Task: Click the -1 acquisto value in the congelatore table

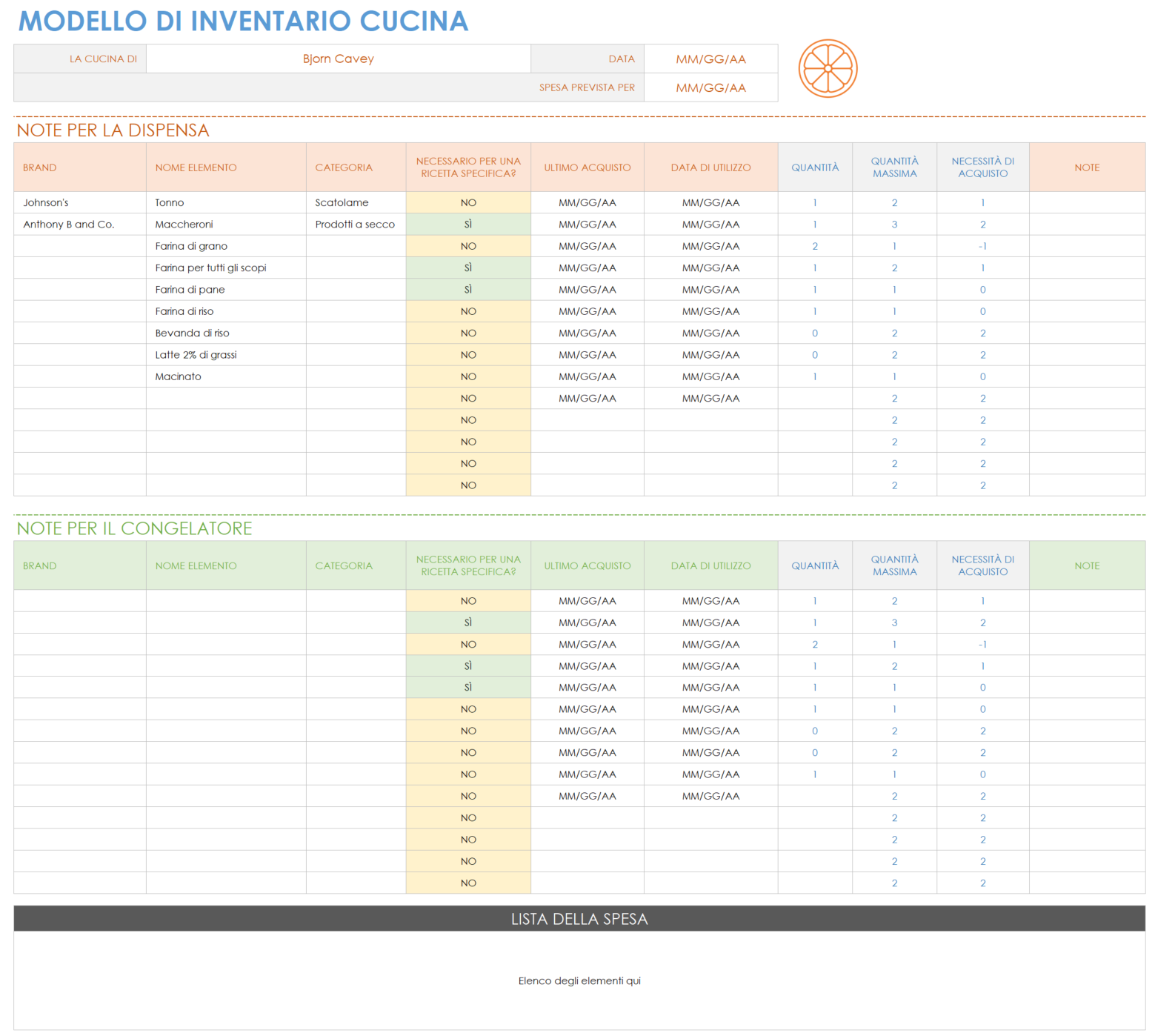Action: coord(982,645)
